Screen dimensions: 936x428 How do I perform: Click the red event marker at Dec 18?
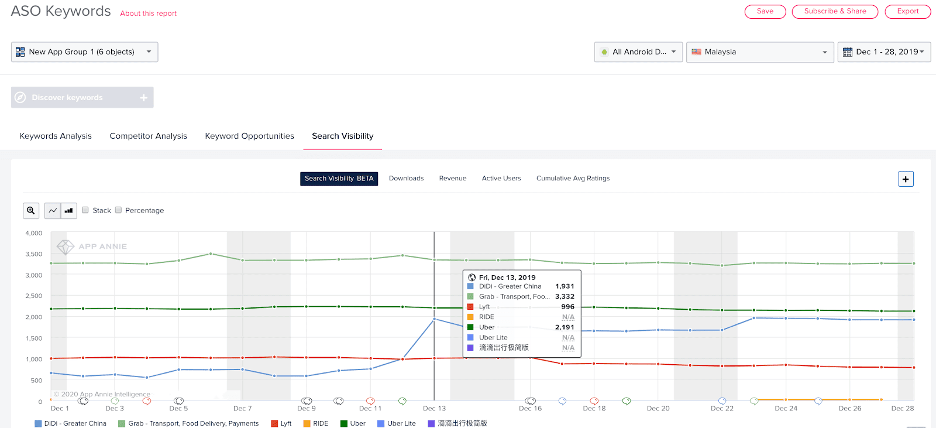point(594,401)
